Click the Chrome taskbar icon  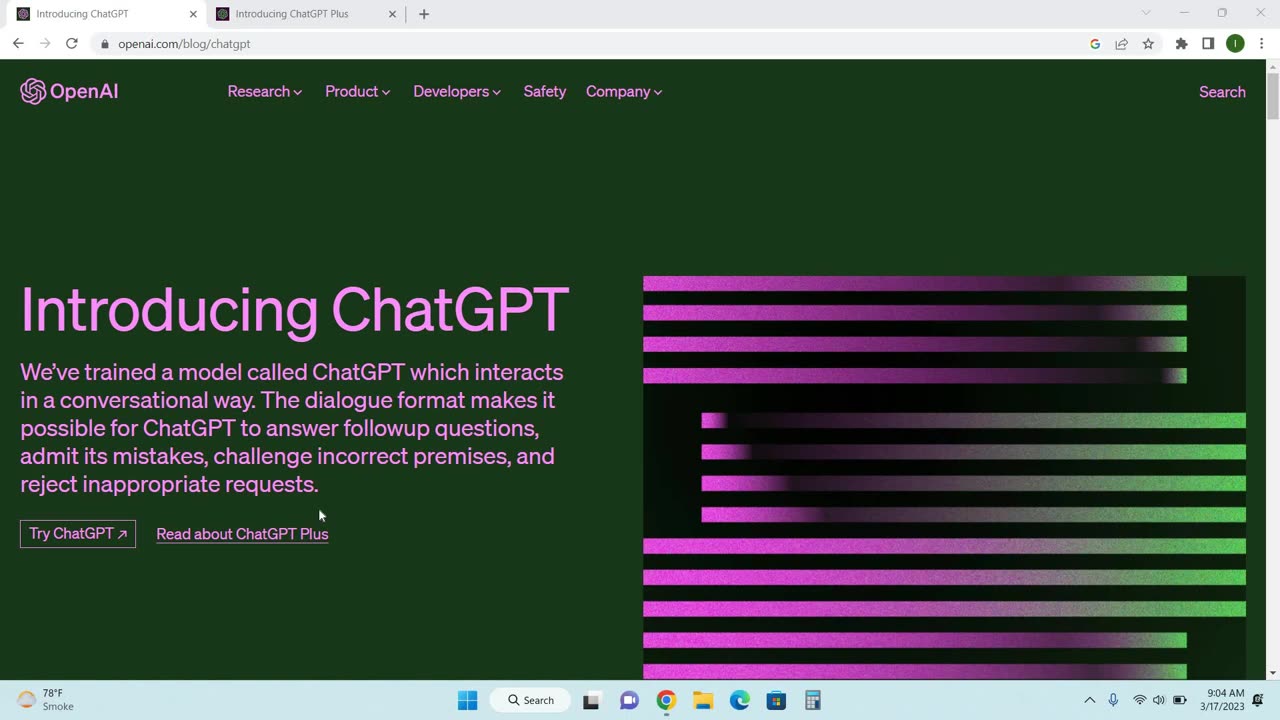click(666, 700)
